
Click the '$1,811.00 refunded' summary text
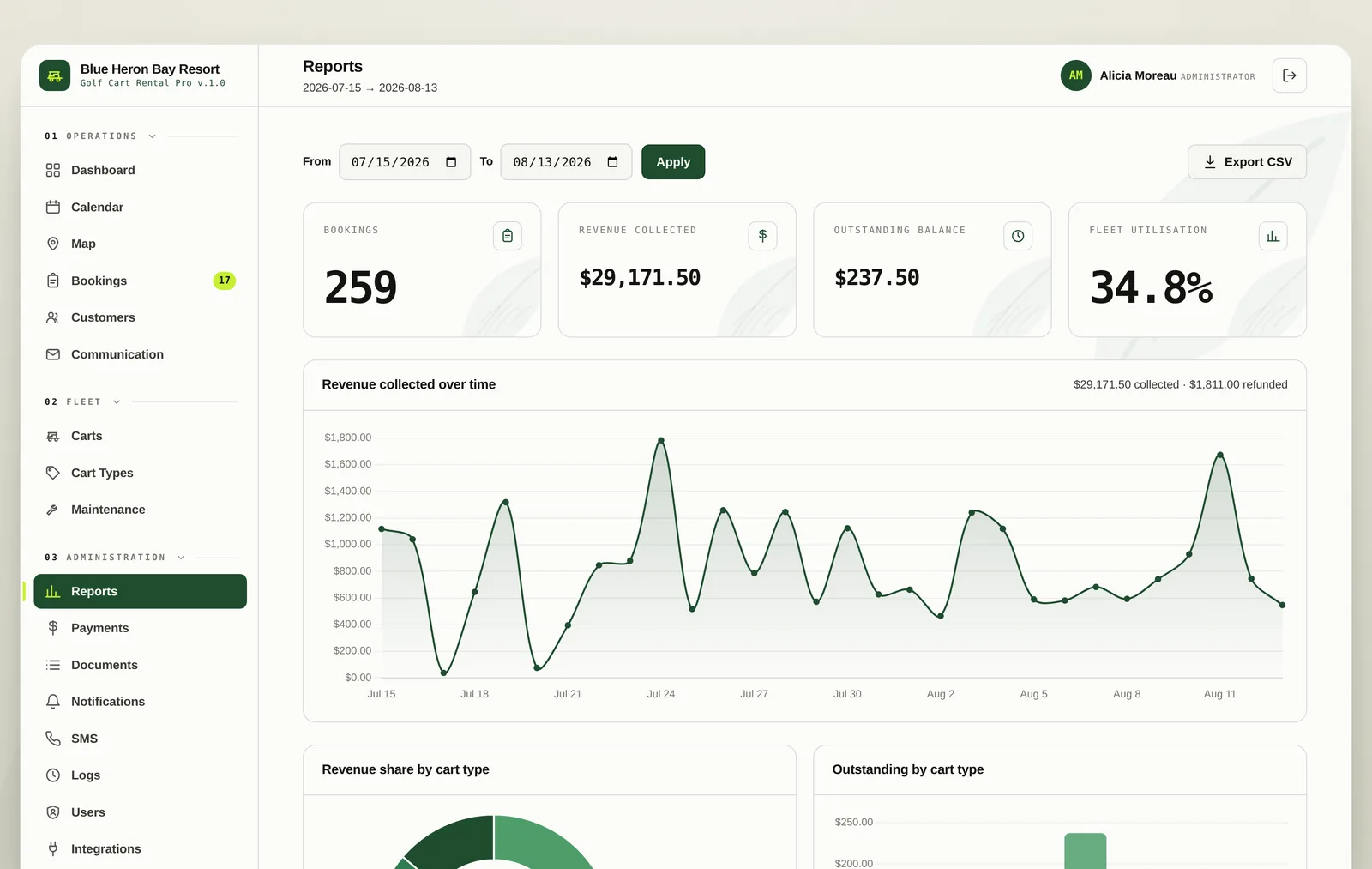pos(1238,384)
